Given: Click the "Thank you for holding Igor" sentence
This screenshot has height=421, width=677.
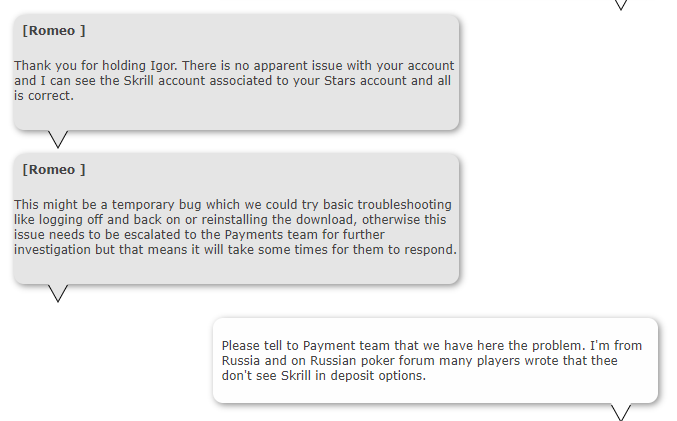Looking at the screenshot, I should tap(94, 65).
